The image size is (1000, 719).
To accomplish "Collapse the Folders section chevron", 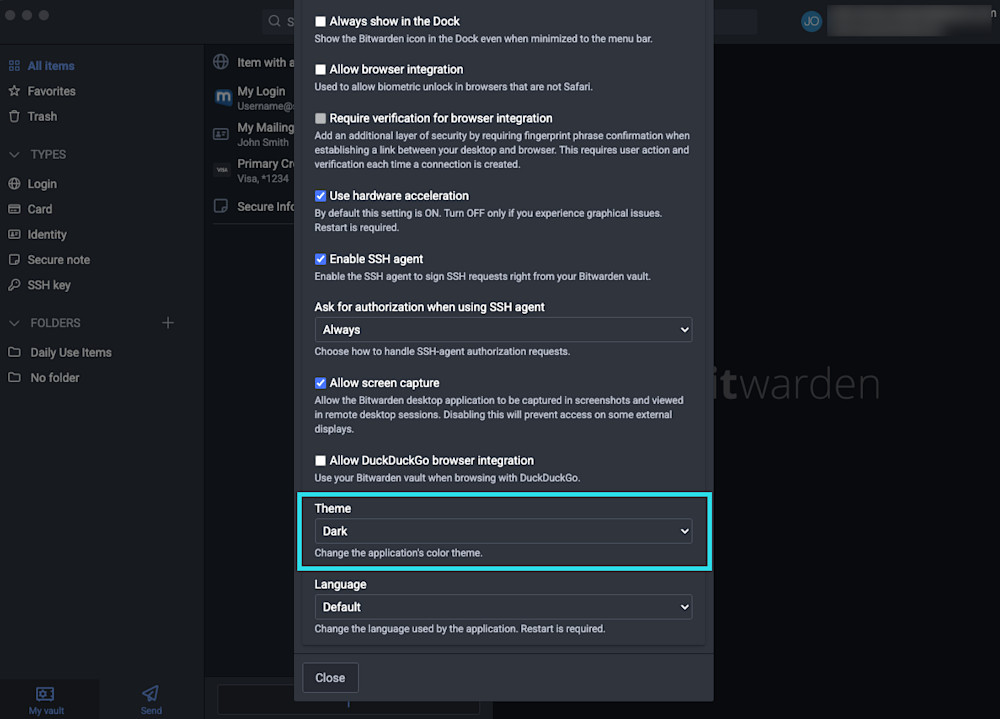I will (x=14, y=323).
